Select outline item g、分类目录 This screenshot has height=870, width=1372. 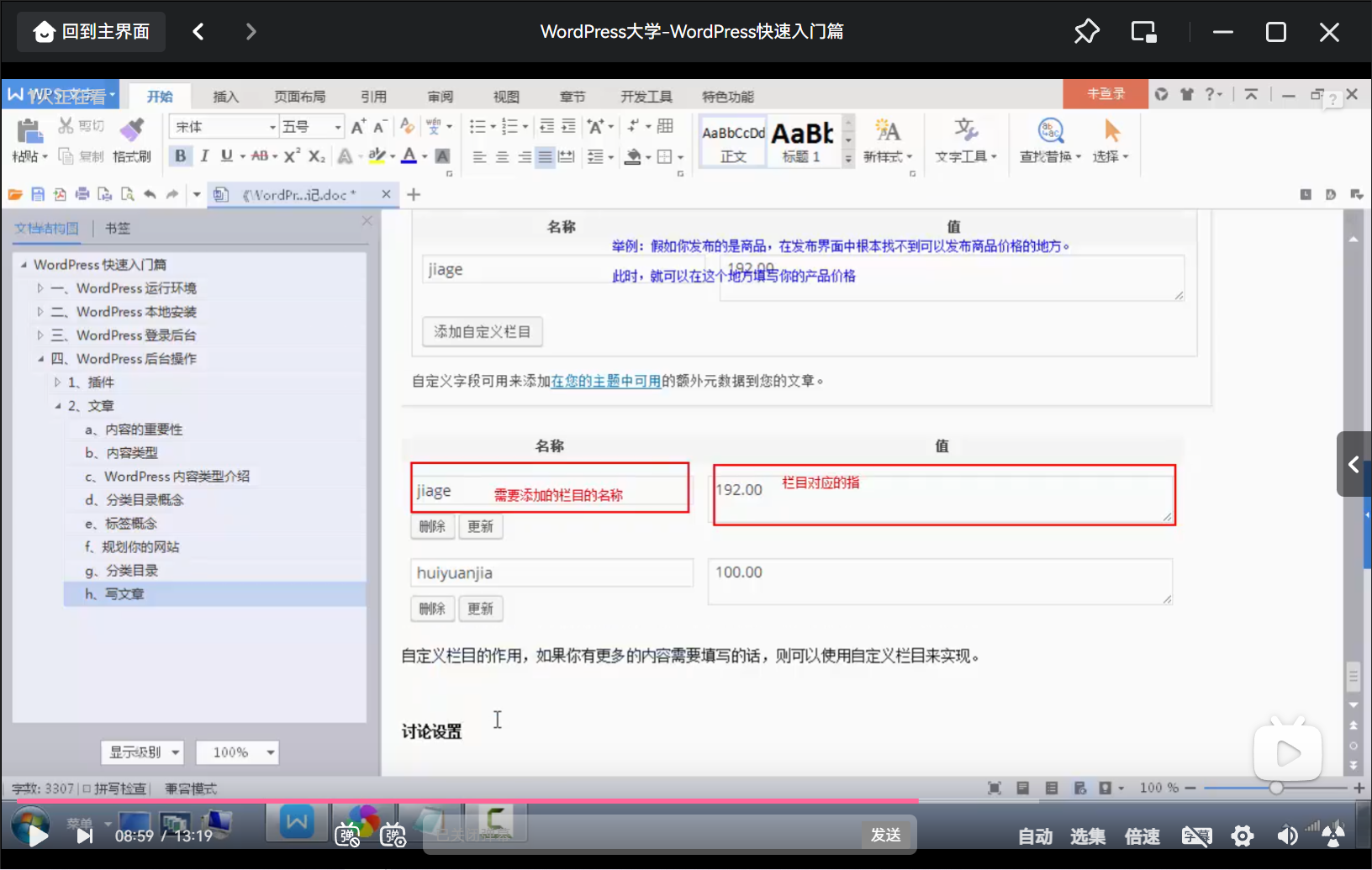pos(121,571)
